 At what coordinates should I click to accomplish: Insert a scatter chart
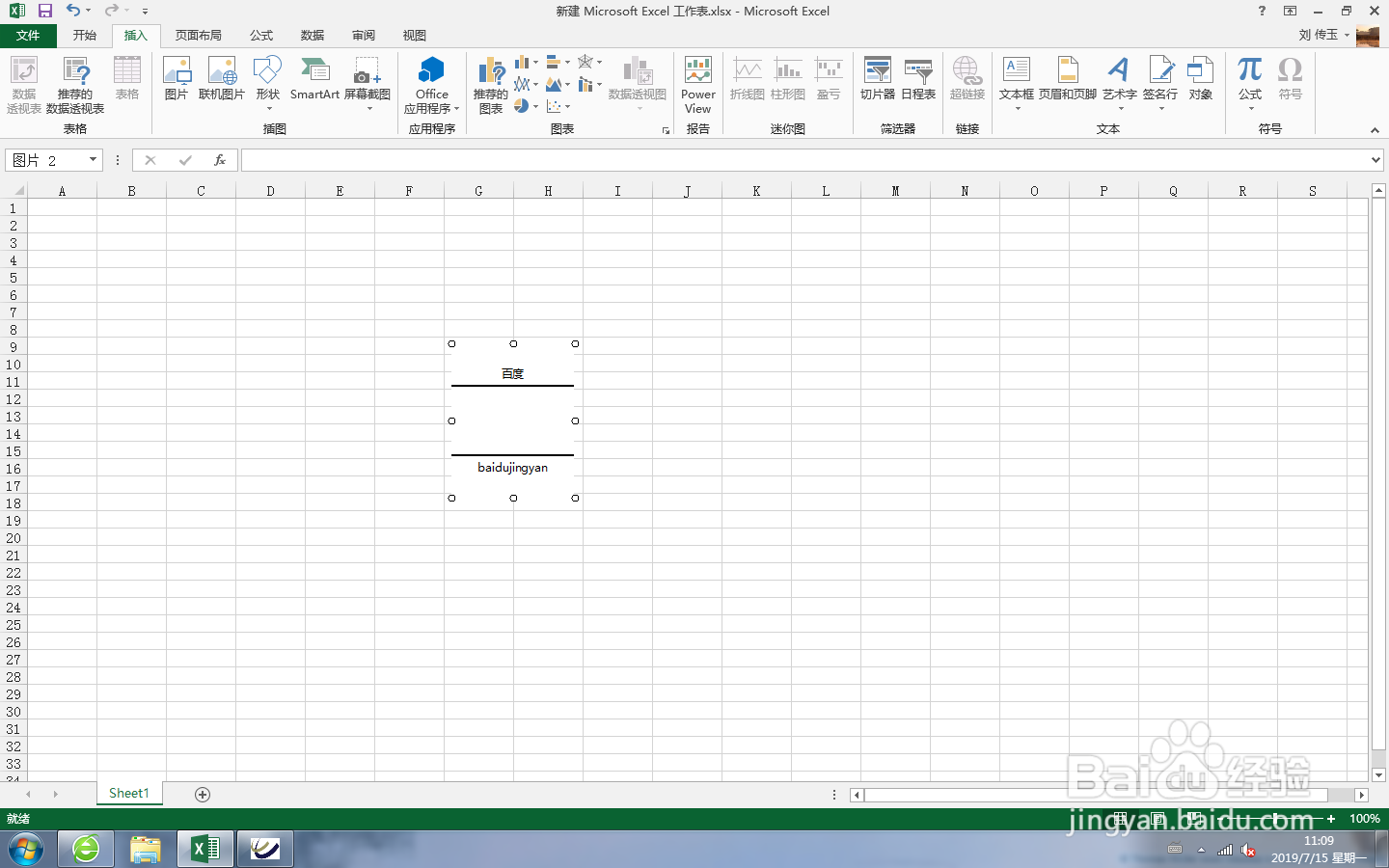pyautogui.click(x=554, y=106)
